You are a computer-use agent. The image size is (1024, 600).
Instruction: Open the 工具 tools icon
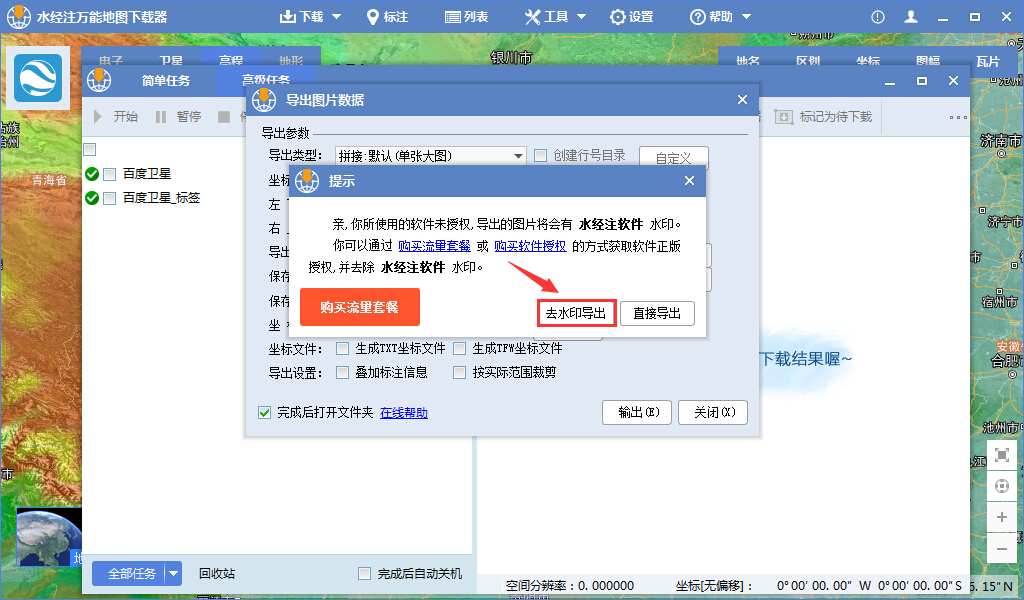click(534, 17)
